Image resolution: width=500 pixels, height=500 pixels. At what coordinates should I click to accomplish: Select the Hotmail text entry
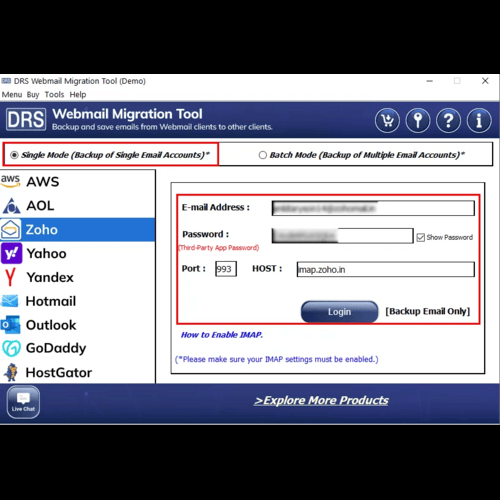51,301
